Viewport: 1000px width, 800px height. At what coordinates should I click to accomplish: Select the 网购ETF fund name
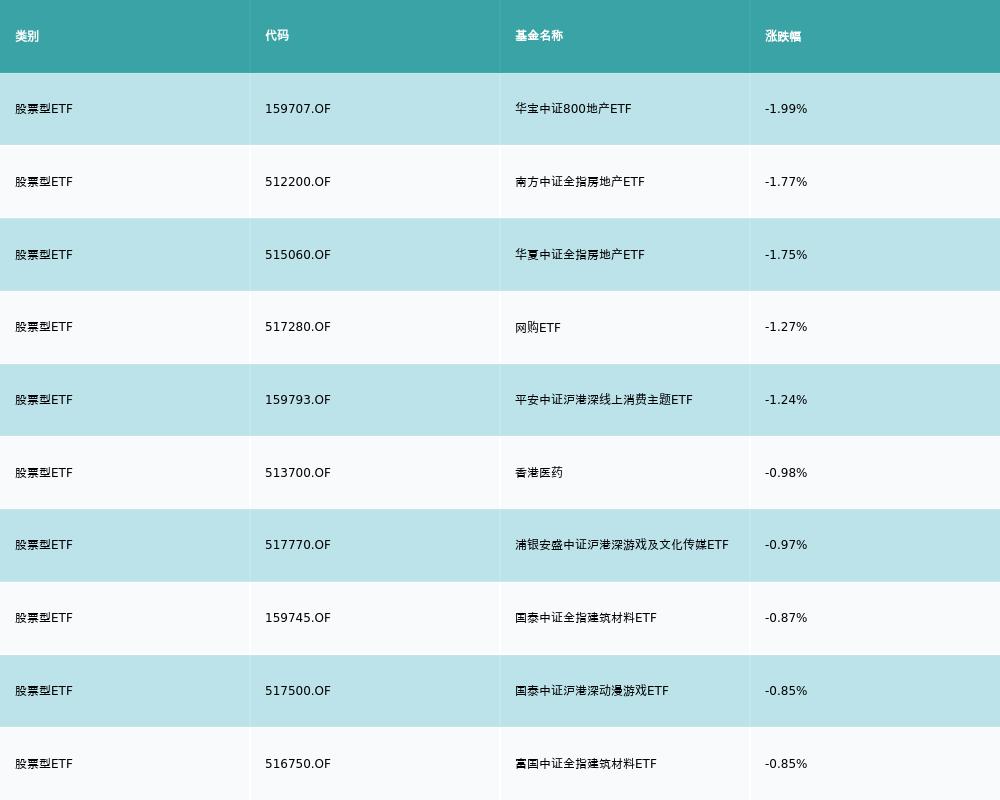click(538, 327)
